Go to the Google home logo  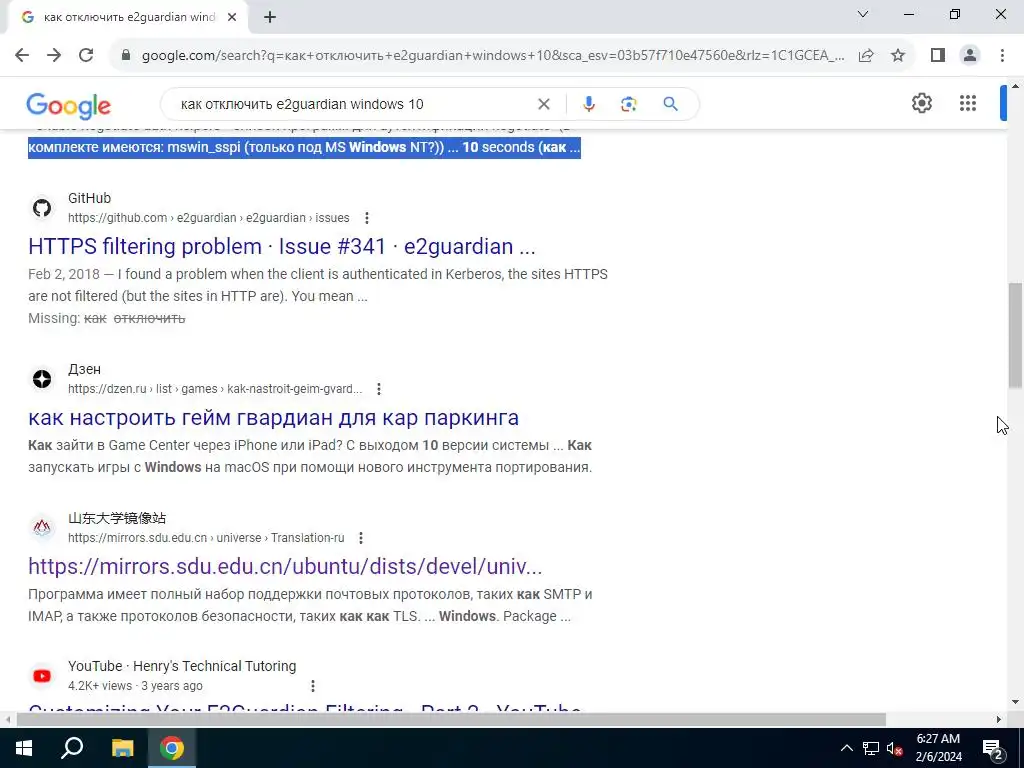tap(69, 105)
